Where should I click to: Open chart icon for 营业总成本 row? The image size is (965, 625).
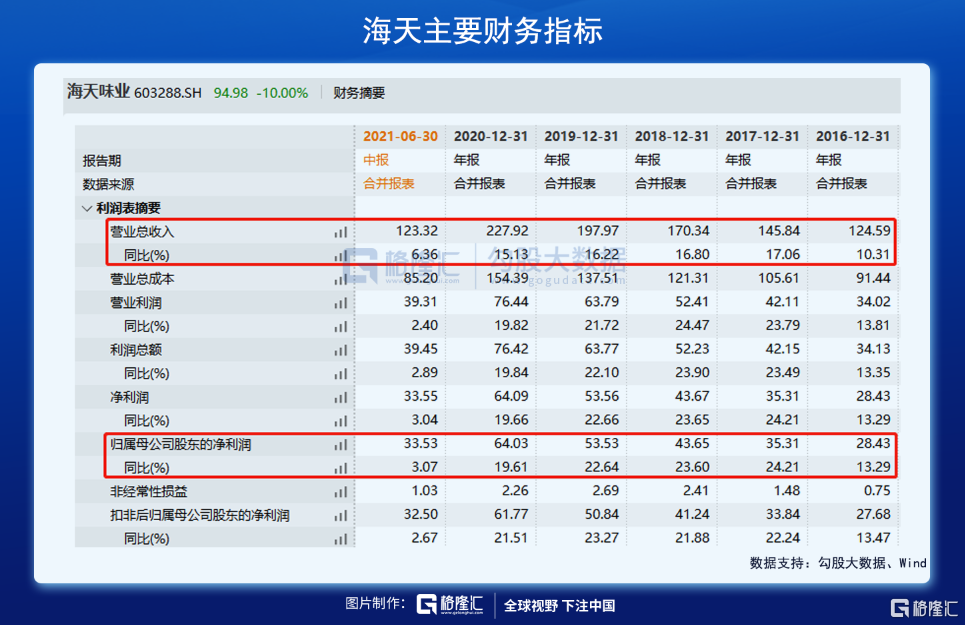coord(341,279)
